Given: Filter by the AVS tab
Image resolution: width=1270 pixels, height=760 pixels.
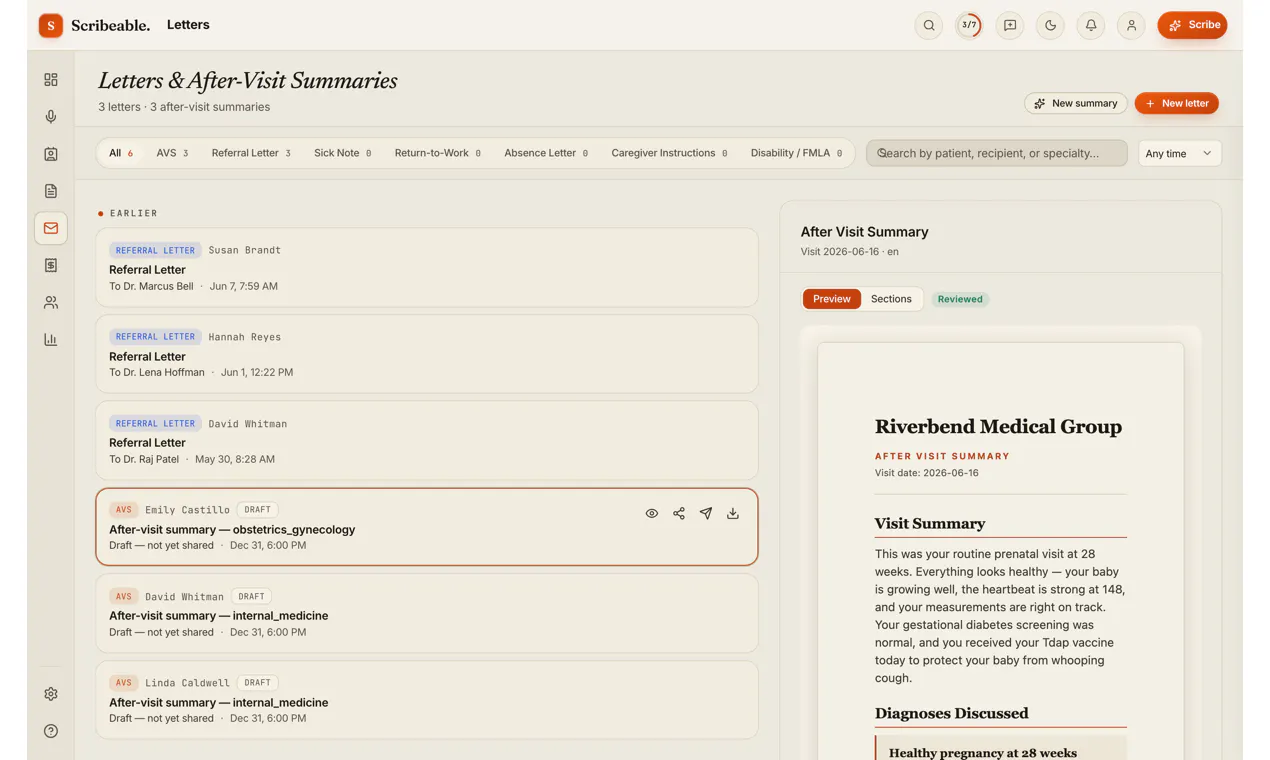Looking at the screenshot, I should pos(172,153).
